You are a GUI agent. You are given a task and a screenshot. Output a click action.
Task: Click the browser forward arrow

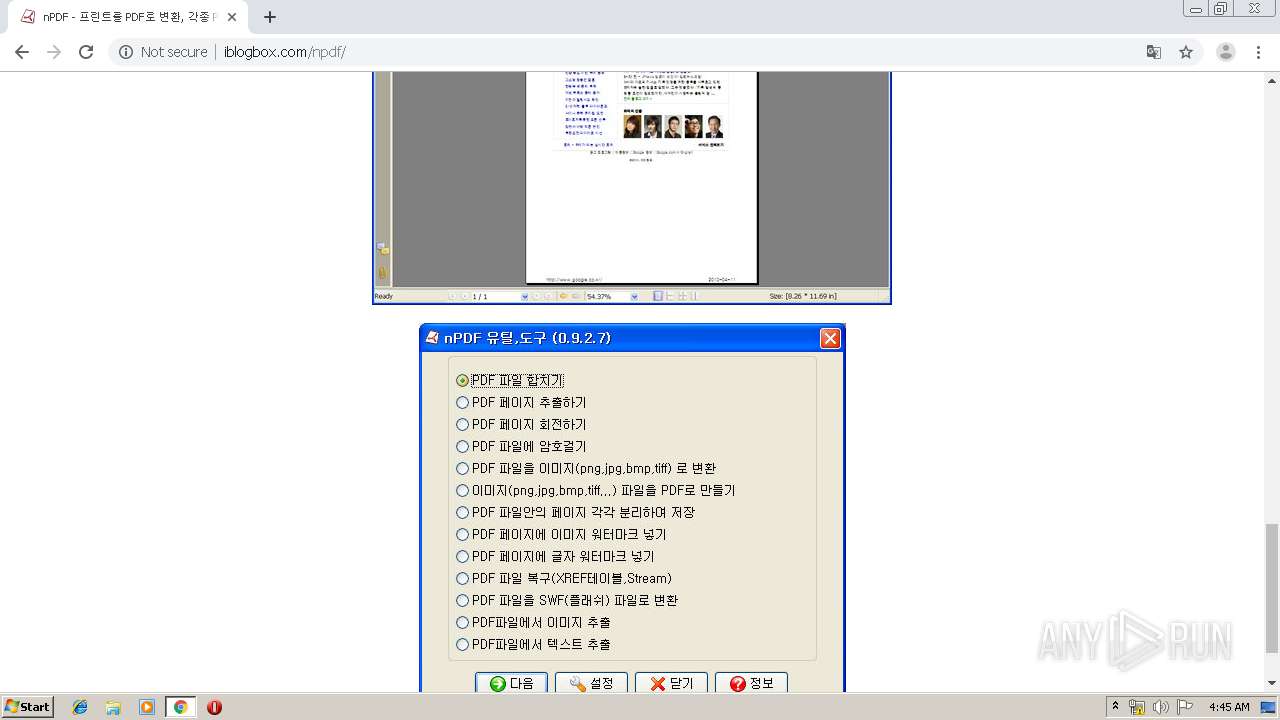(x=54, y=52)
